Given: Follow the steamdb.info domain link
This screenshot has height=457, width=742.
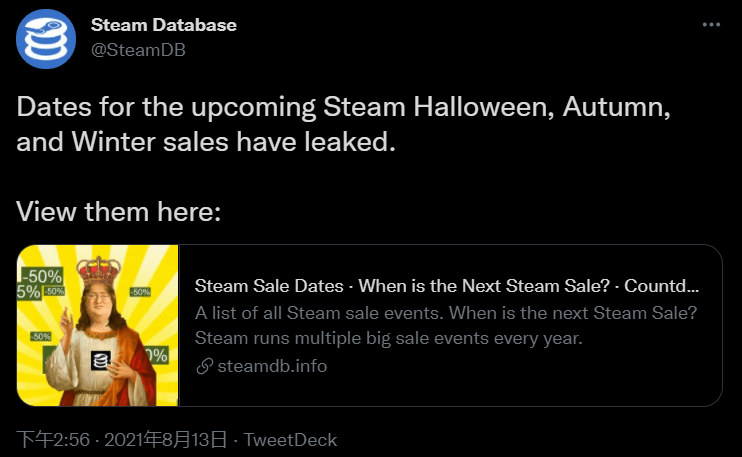Looking at the screenshot, I should [272, 366].
